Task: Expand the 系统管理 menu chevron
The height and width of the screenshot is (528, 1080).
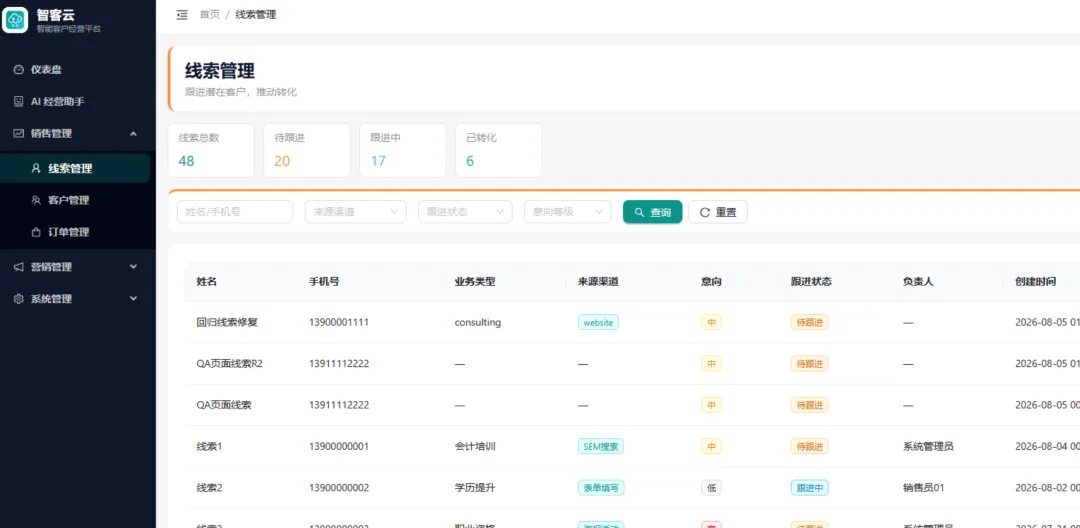Action: pyautogui.click(x=134, y=299)
